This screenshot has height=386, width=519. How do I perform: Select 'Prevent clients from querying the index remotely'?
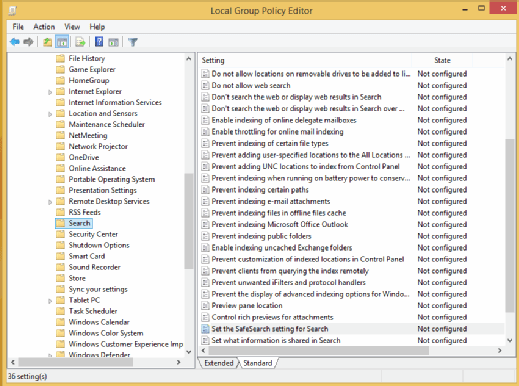(290, 271)
